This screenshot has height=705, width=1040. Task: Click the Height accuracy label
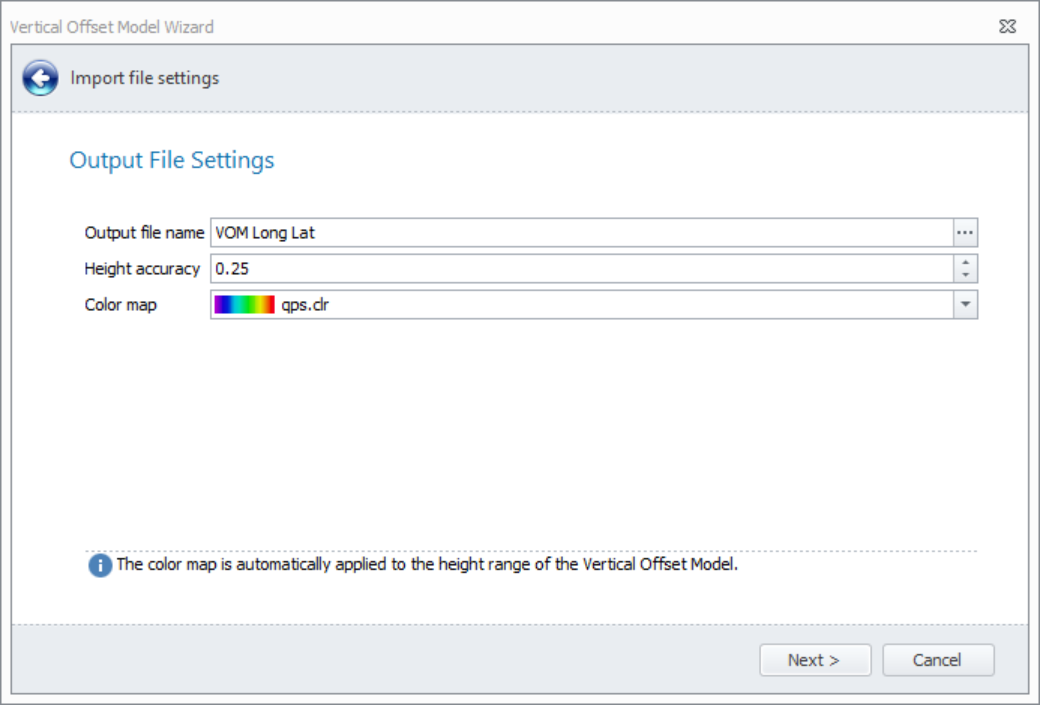(142, 269)
